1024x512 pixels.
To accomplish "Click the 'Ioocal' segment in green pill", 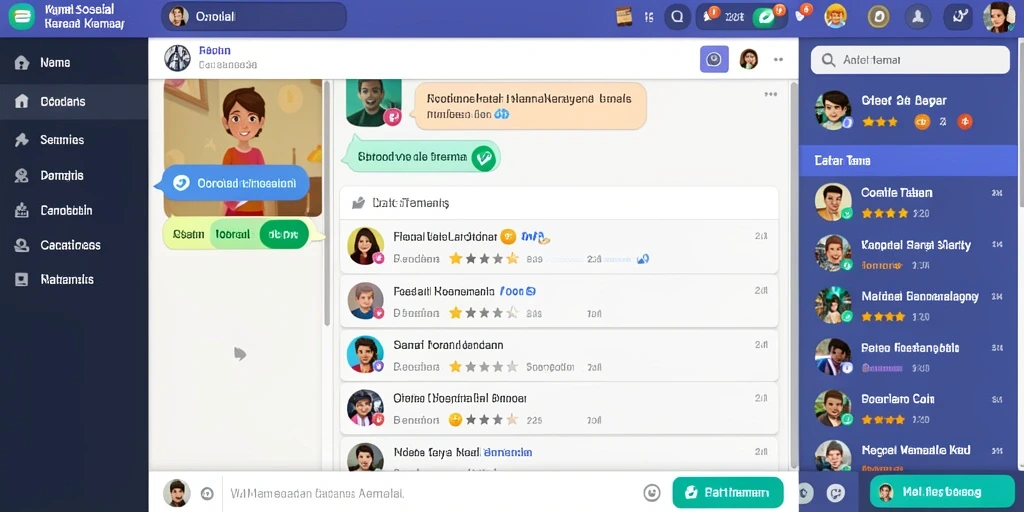I will tap(232, 234).
